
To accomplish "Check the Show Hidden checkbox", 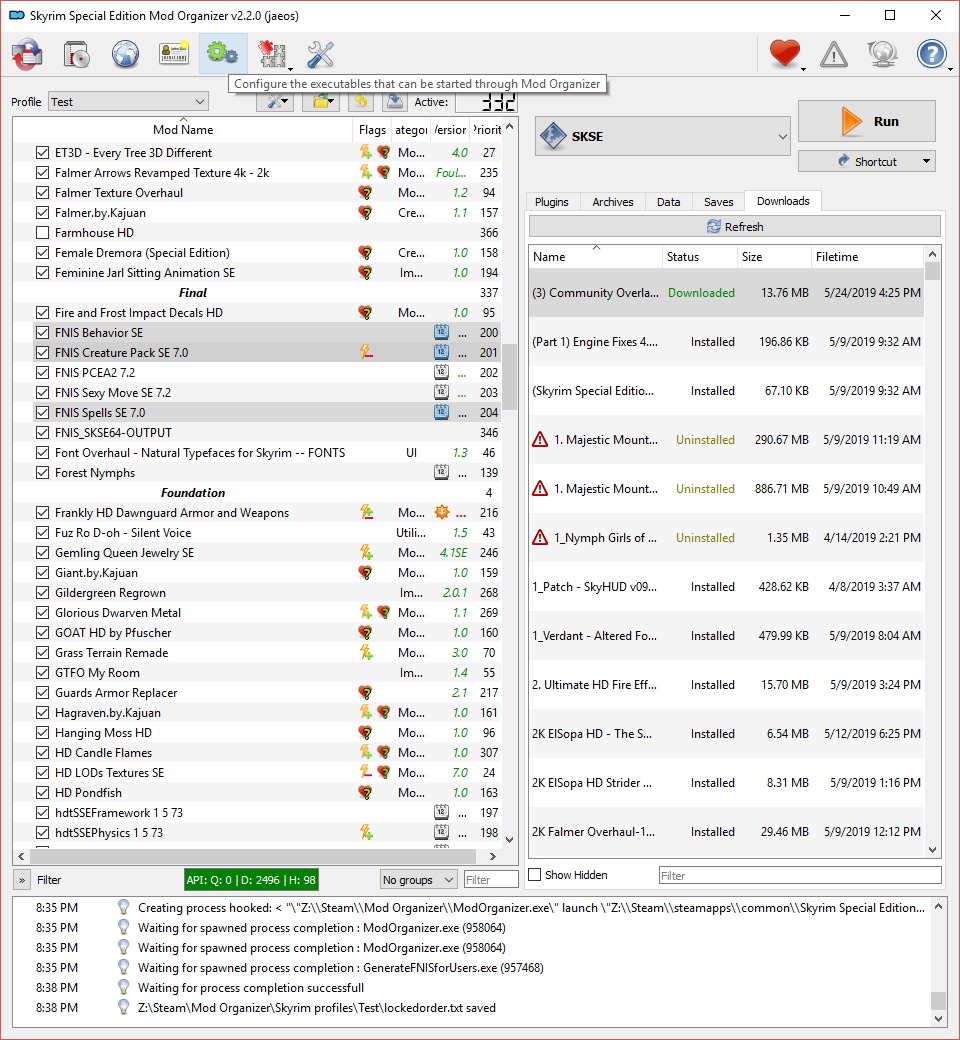I will point(535,875).
